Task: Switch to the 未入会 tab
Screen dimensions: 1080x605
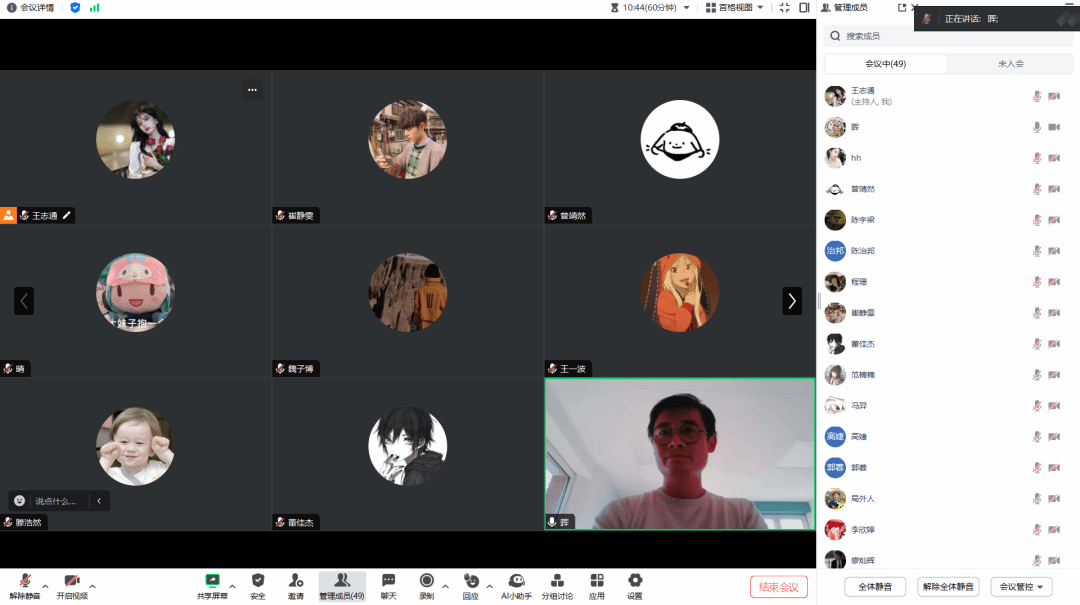Action: tap(1010, 64)
